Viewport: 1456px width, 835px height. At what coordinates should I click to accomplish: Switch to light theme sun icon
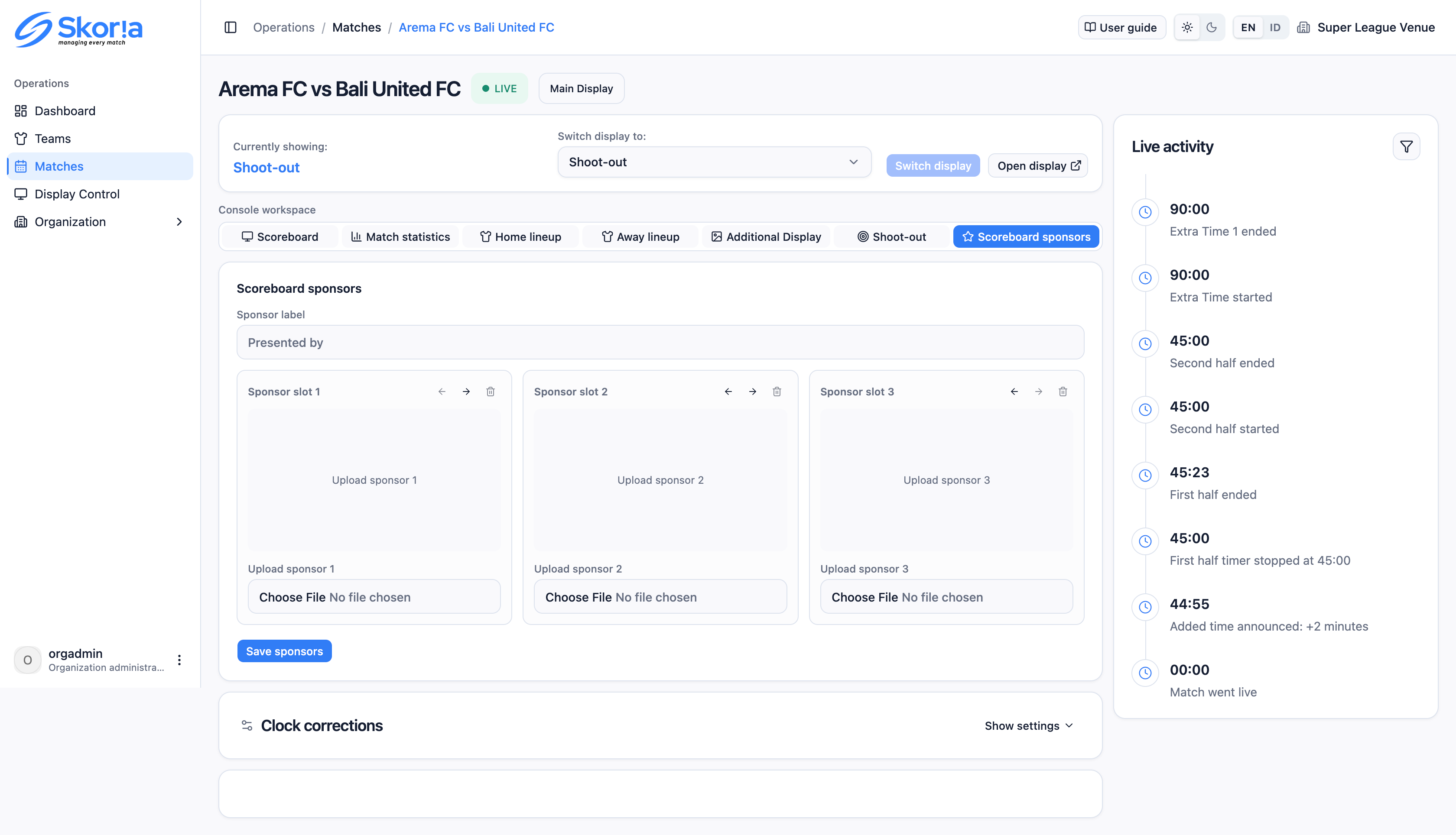pyautogui.click(x=1187, y=27)
